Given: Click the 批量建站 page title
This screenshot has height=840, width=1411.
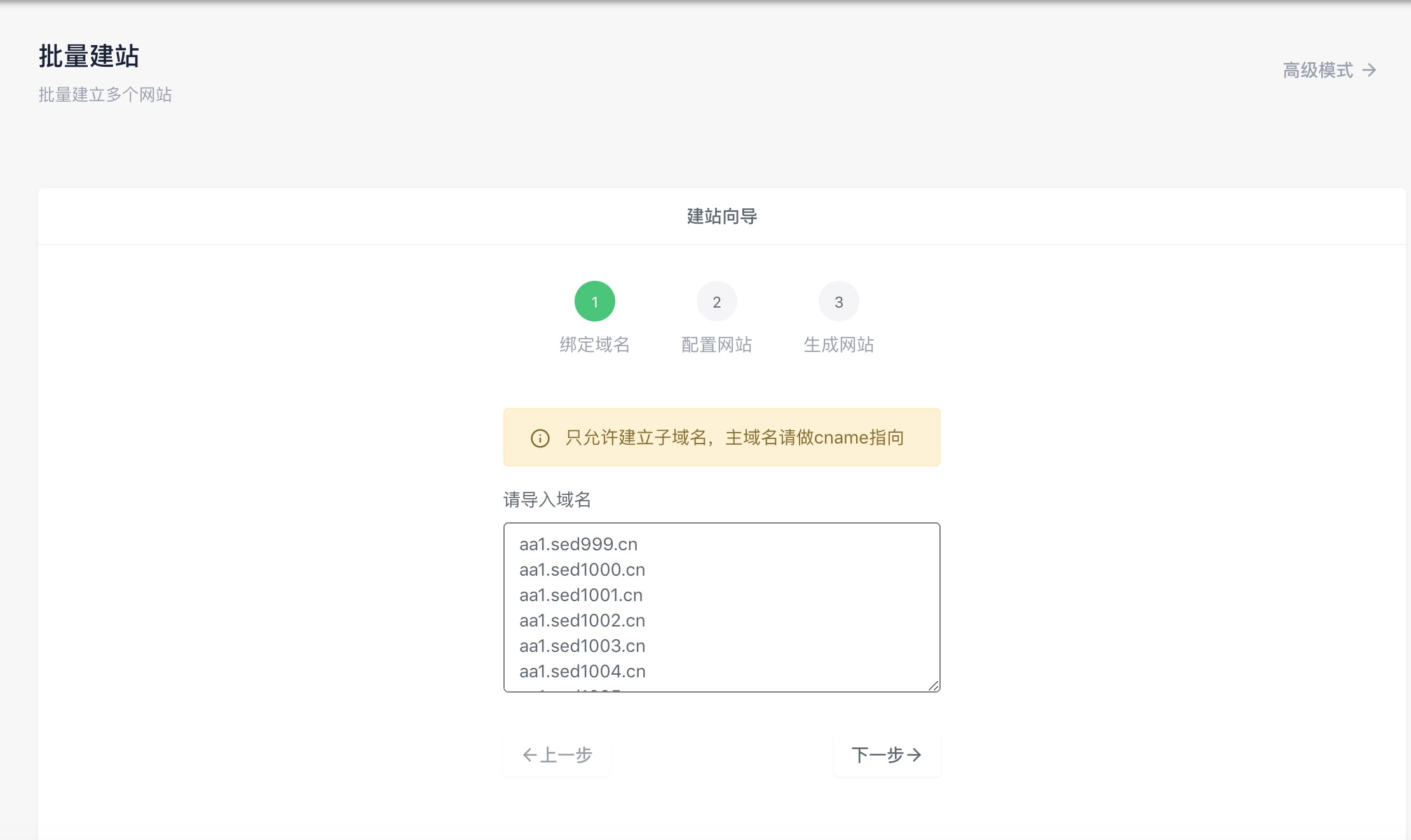Looking at the screenshot, I should [89, 56].
